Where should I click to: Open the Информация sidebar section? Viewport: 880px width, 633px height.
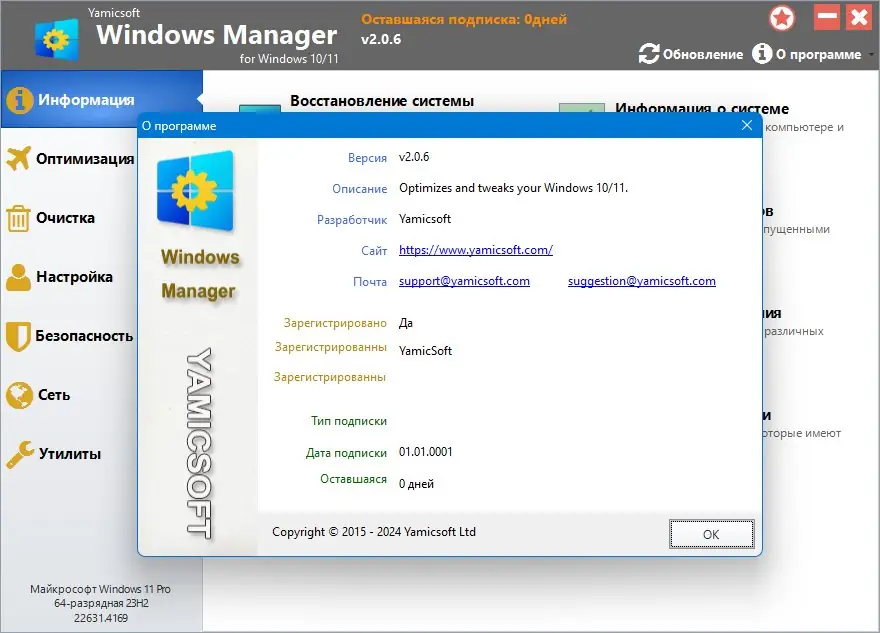(x=101, y=99)
